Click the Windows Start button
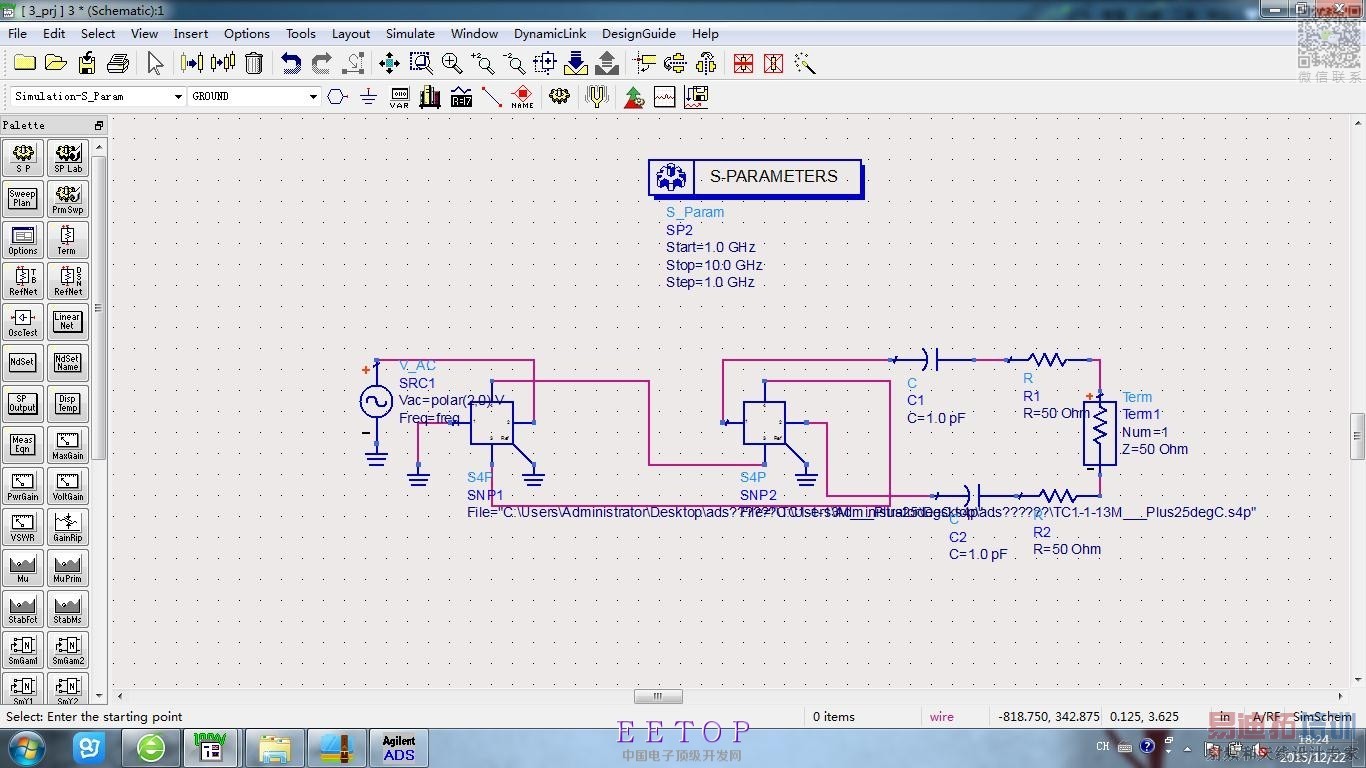Image resolution: width=1366 pixels, height=768 pixels. tap(26, 747)
